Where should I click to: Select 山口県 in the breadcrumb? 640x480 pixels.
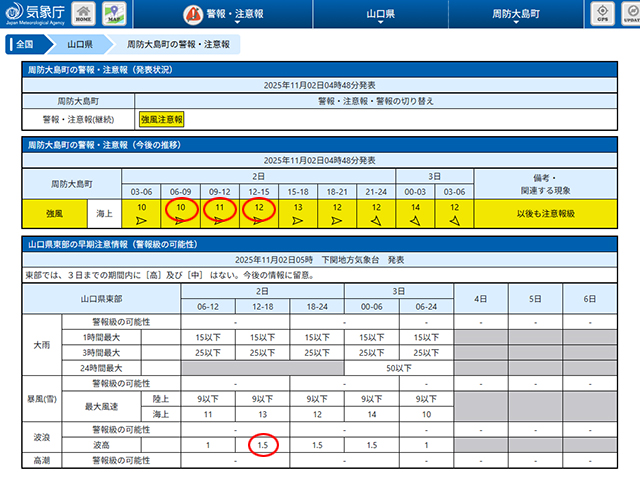81,45
